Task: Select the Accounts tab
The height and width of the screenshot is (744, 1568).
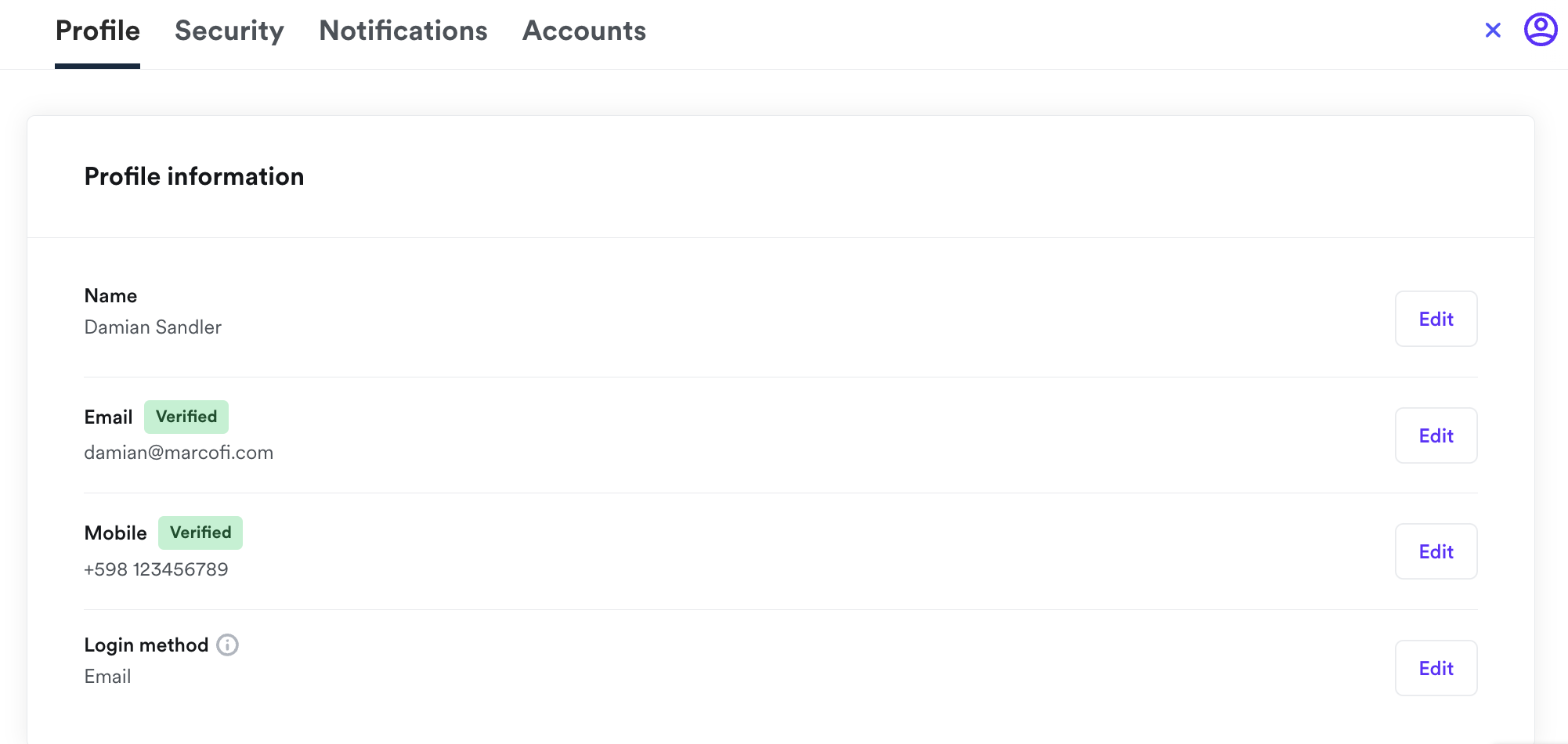Action: pyautogui.click(x=584, y=31)
